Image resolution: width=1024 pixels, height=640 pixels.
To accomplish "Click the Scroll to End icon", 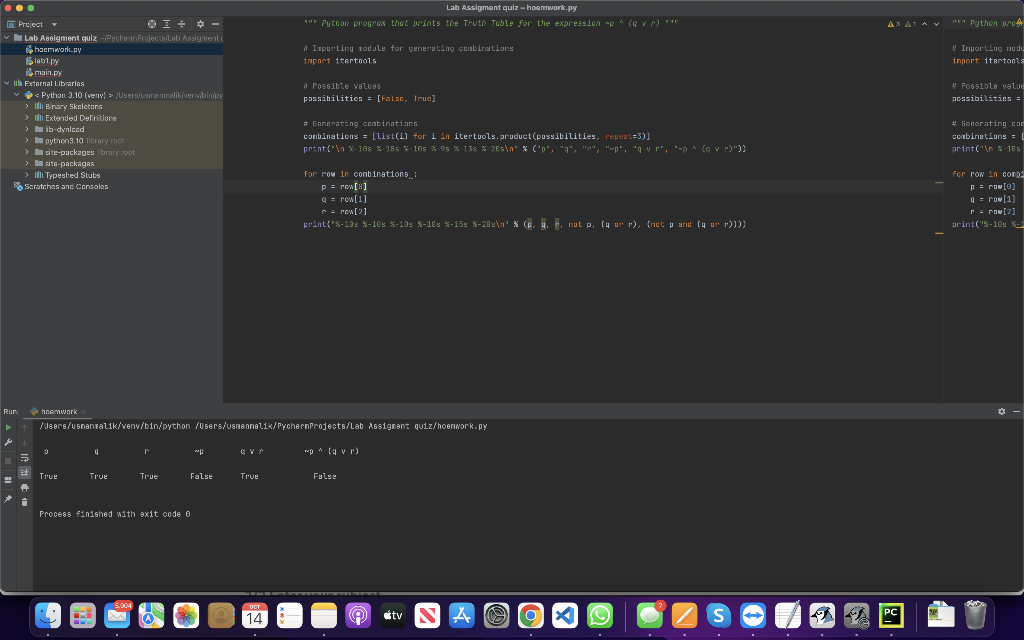I will tap(24, 472).
